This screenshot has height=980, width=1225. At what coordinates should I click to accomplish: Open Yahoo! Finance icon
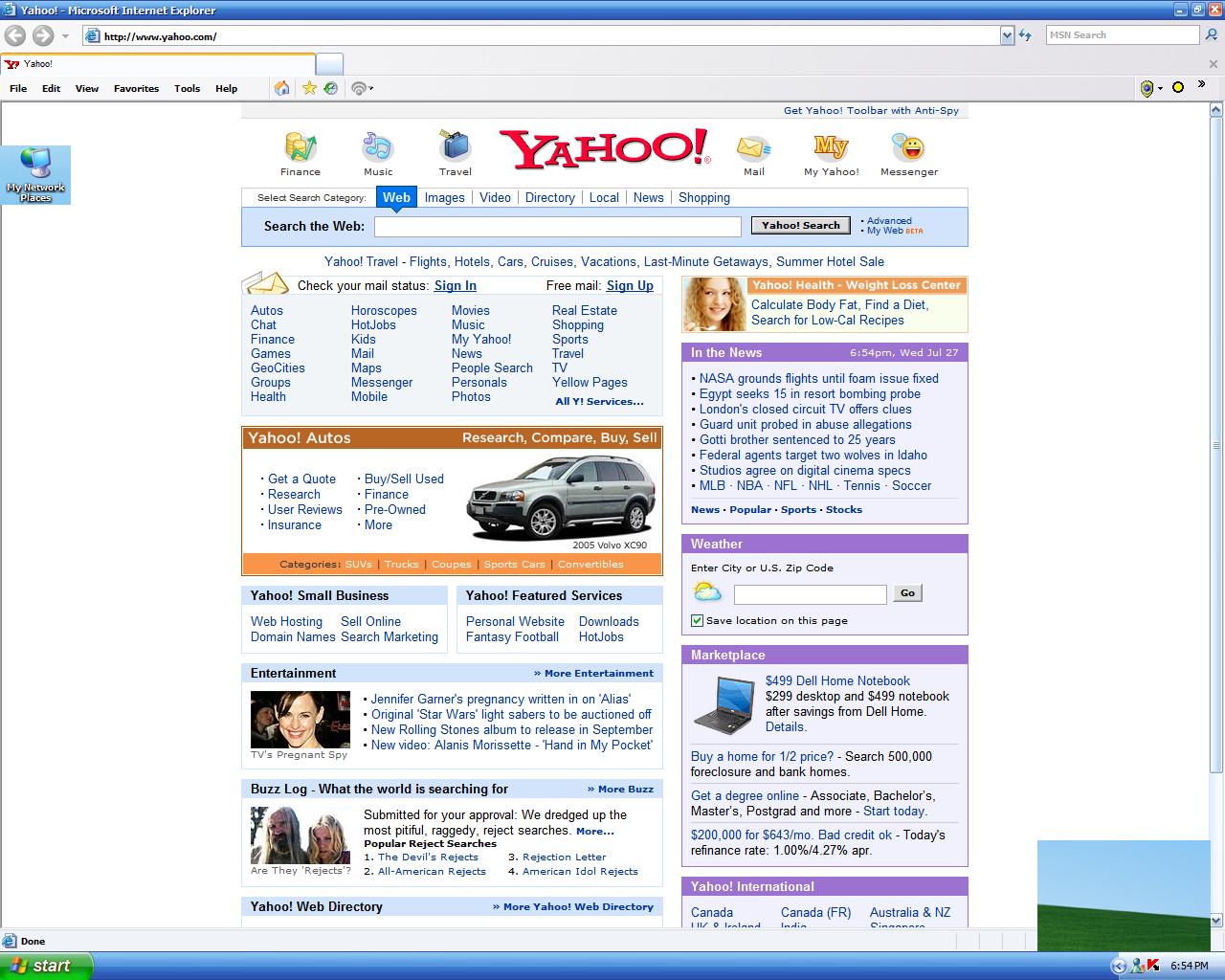[x=301, y=147]
